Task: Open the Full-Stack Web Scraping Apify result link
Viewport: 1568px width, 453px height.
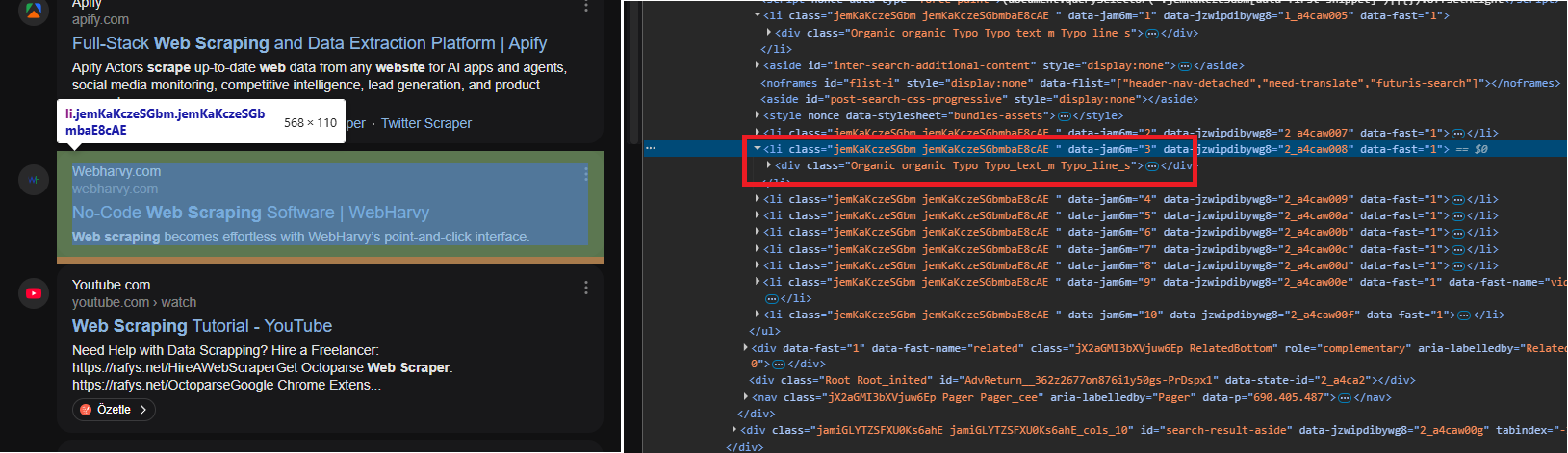Action: tap(309, 43)
